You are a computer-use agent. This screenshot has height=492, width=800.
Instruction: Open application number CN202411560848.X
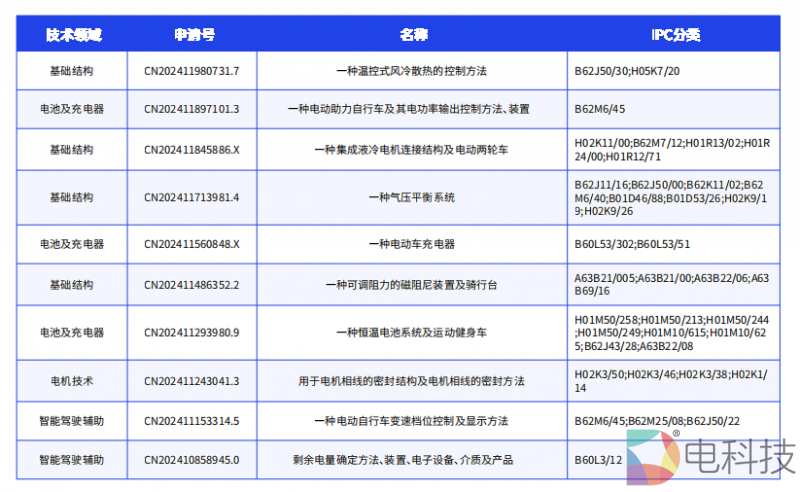192,244
